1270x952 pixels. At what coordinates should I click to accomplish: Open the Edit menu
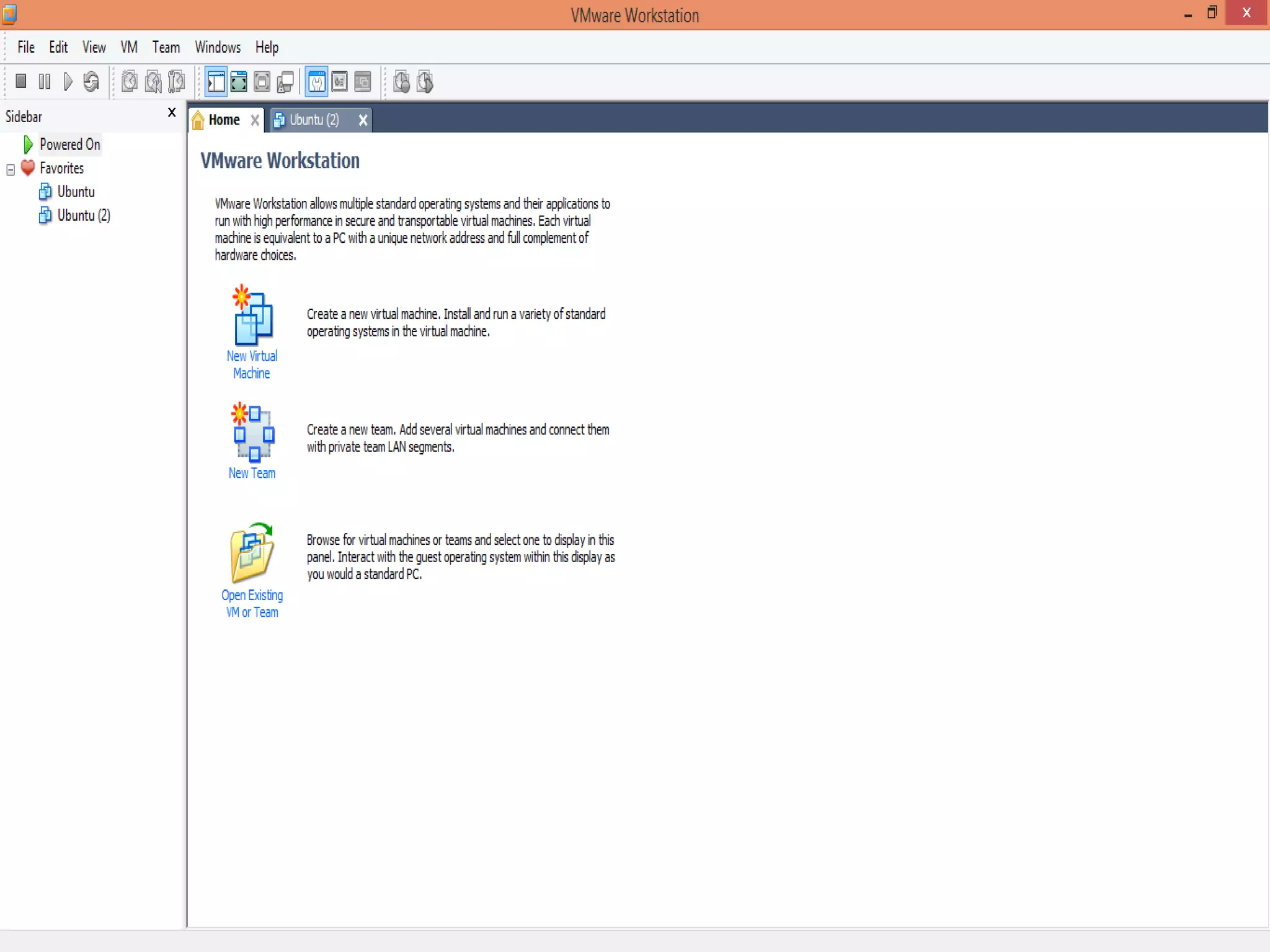click(58, 47)
